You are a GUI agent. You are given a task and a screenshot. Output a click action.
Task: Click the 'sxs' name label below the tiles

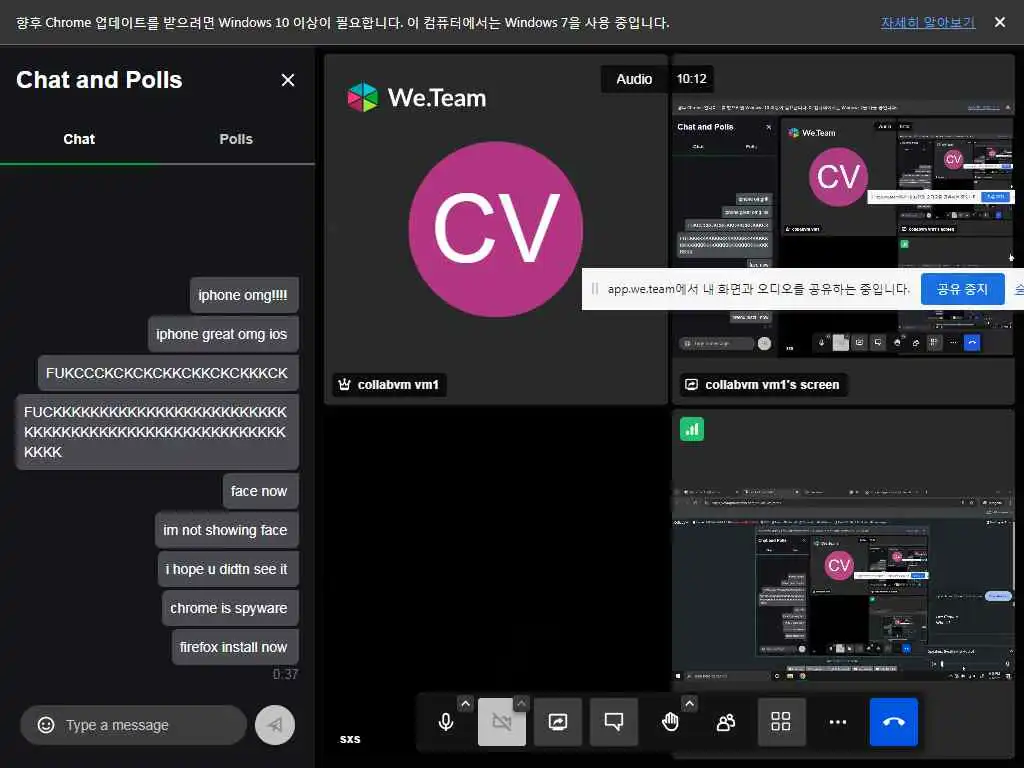pyautogui.click(x=350, y=739)
